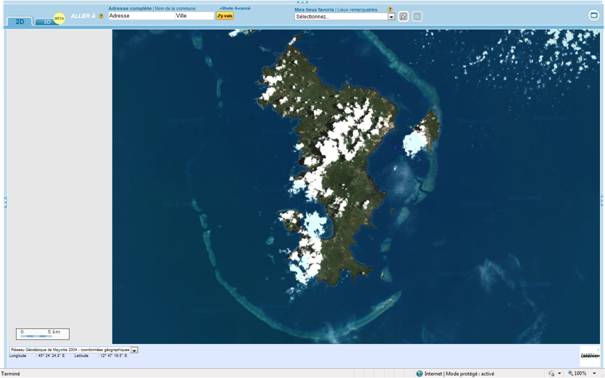The image size is (605, 378).
Task: Click the 5 km map scale bar
Action: click(43, 334)
